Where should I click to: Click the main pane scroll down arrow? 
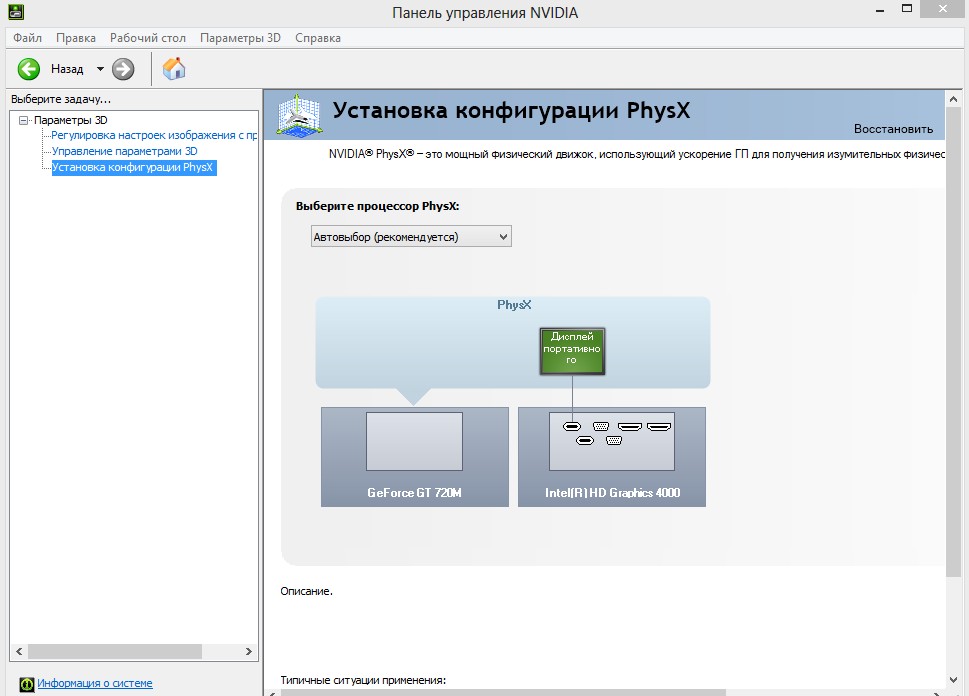tap(953, 680)
